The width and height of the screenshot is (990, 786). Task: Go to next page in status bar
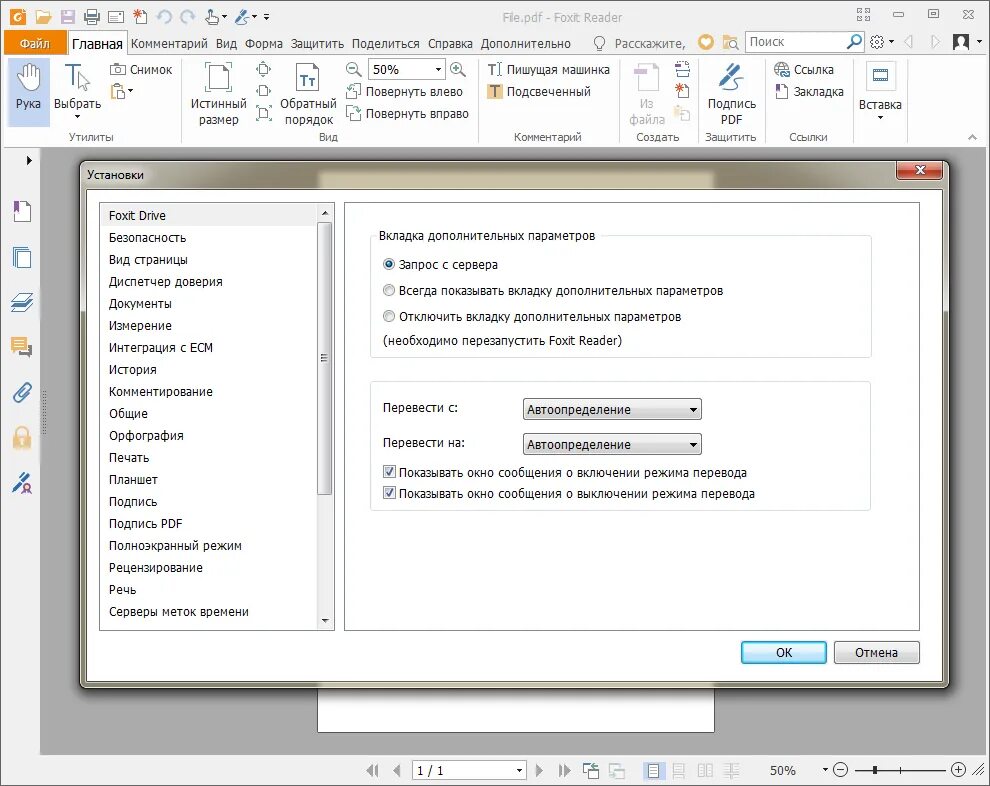(x=539, y=770)
